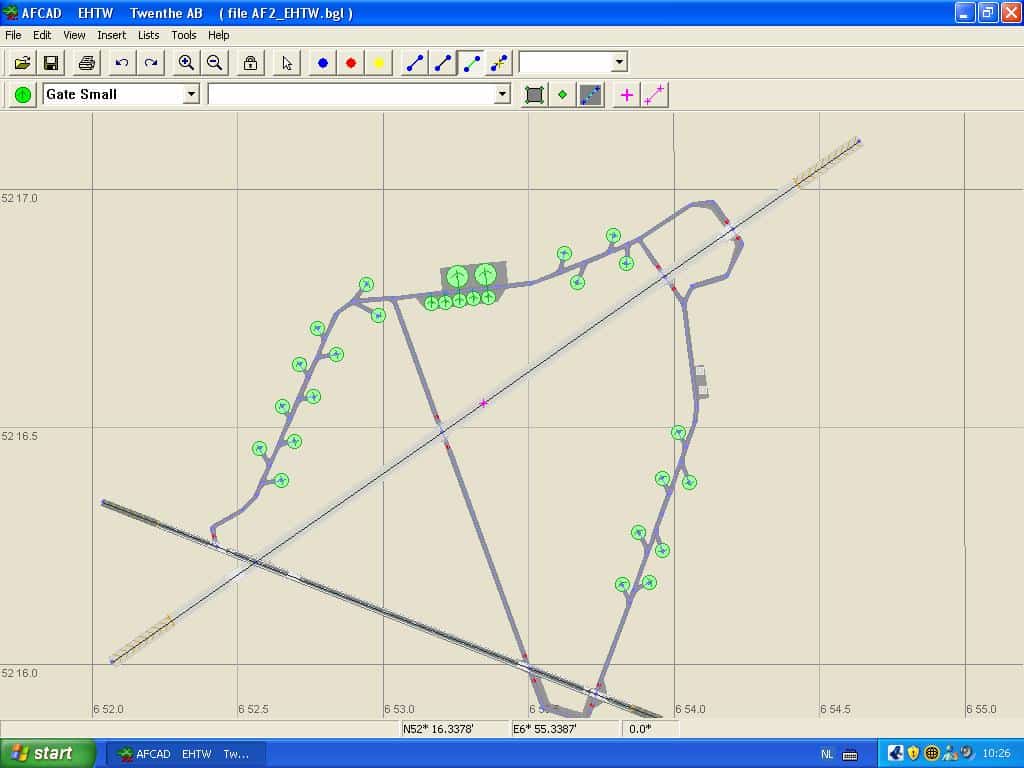
Task: Click the green parking spot icon
Action: coord(22,95)
